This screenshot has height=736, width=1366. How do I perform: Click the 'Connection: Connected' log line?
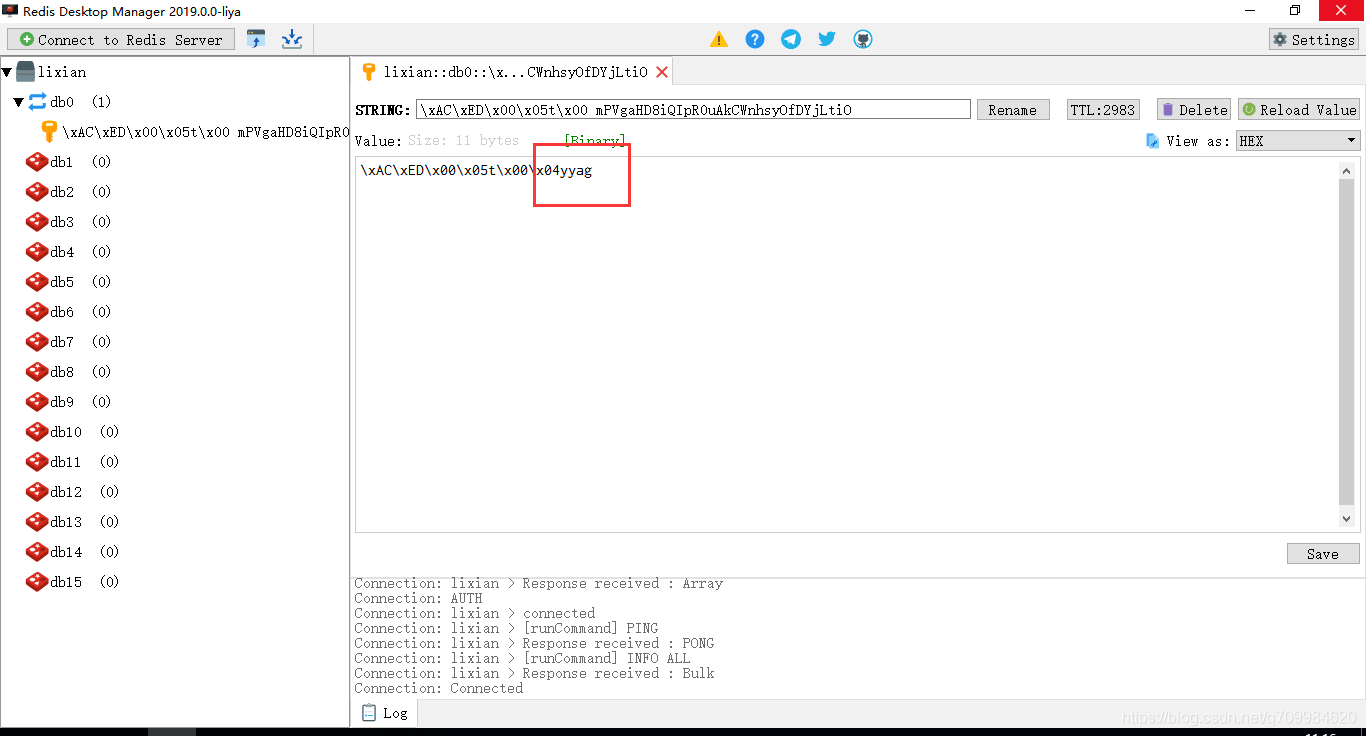pyautogui.click(x=438, y=688)
